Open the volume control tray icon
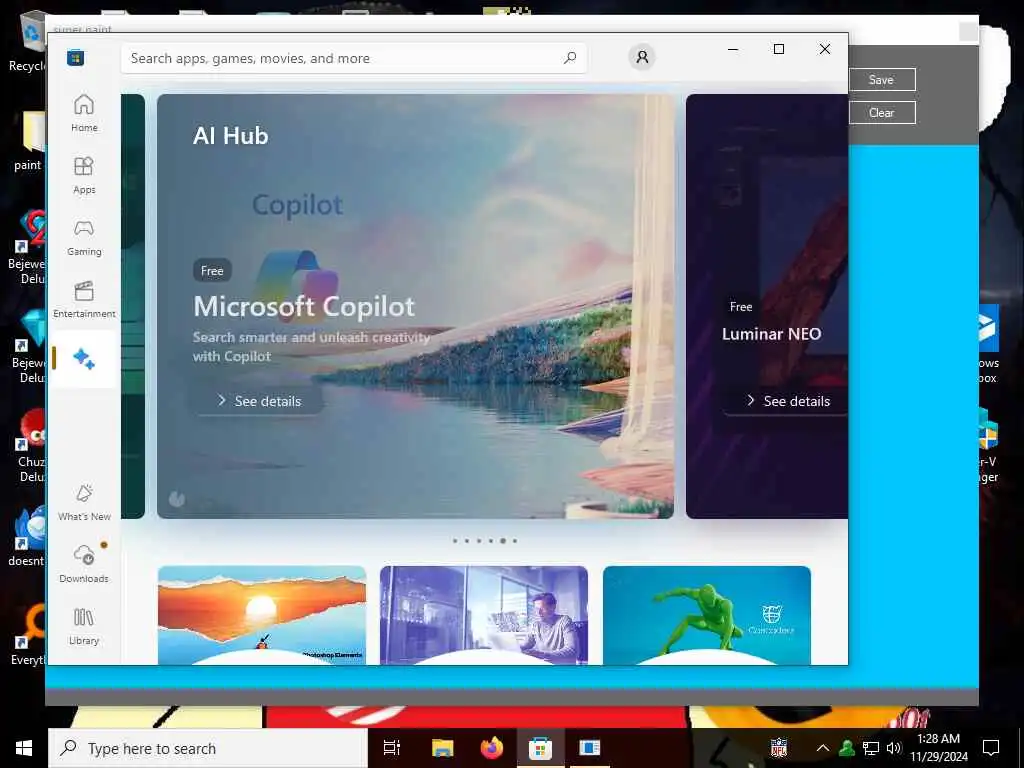Screen dimensions: 1024x768 point(894,748)
